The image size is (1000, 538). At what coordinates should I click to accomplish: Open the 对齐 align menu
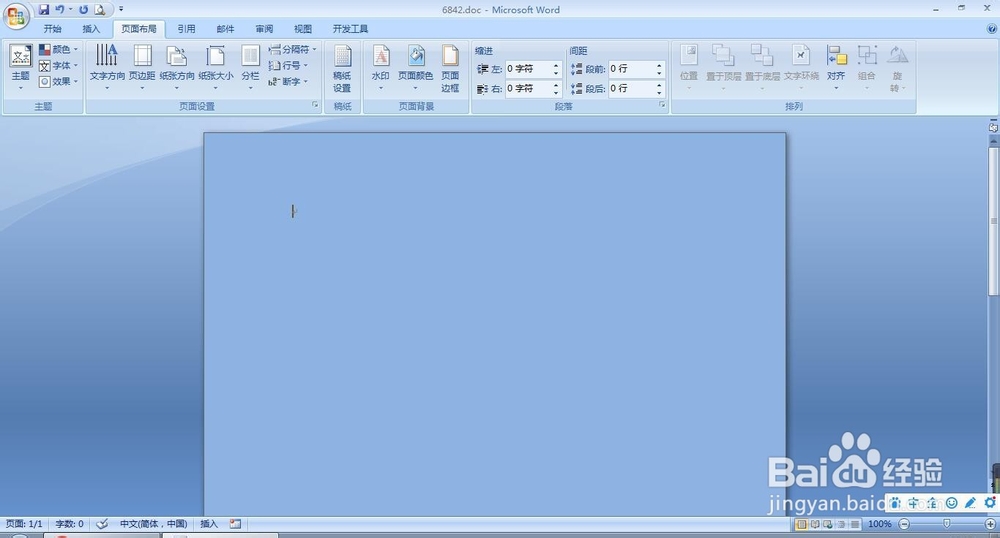pyautogui.click(x=836, y=66)
